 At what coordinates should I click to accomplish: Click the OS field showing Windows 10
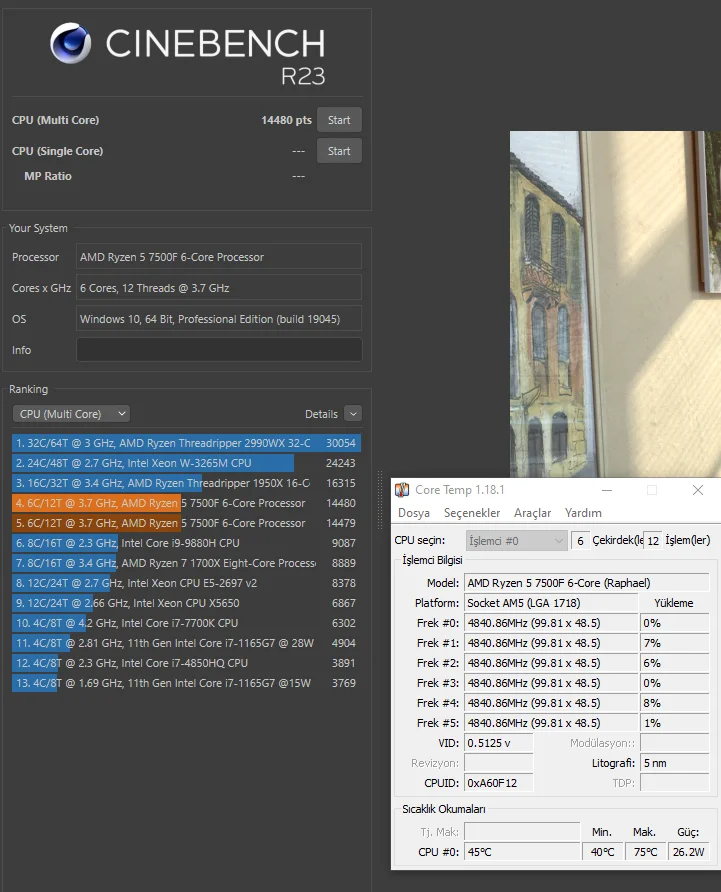click(219, 319)
